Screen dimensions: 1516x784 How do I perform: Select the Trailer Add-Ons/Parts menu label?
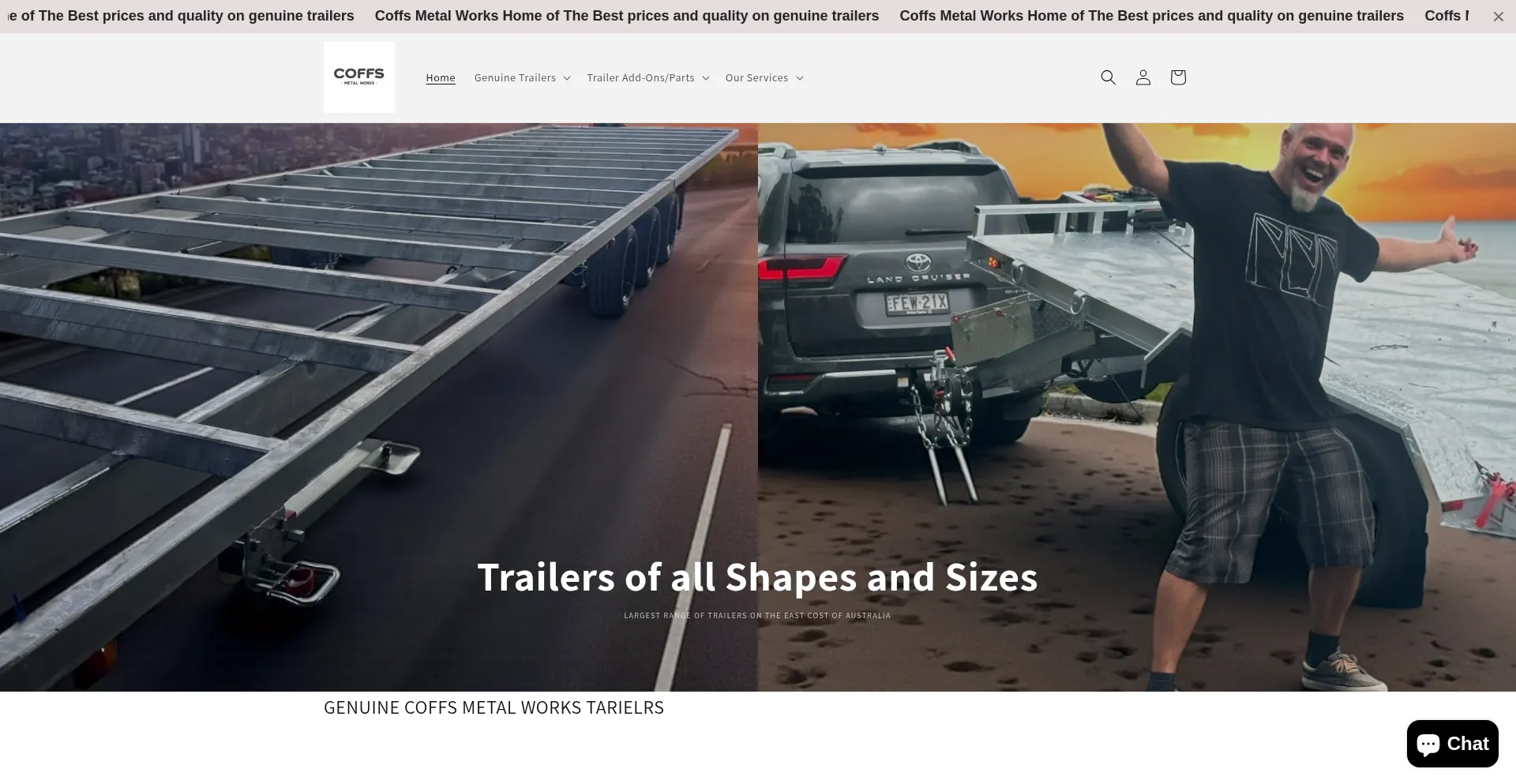pyautogui.click(x=640, y=77)
